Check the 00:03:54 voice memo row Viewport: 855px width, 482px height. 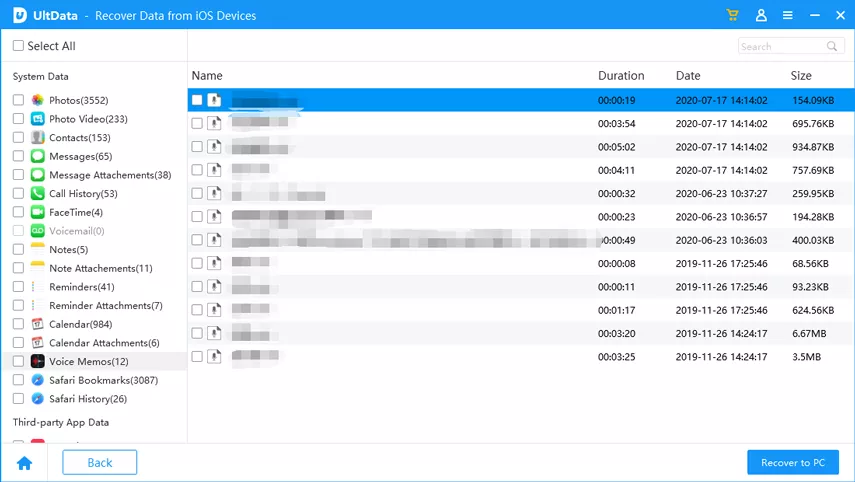click(197, 123)
